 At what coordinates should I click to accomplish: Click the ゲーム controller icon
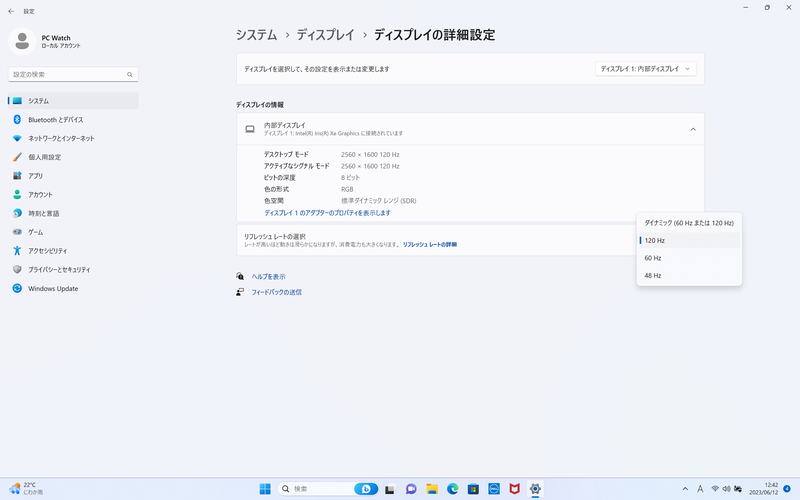tap(17, 232)
